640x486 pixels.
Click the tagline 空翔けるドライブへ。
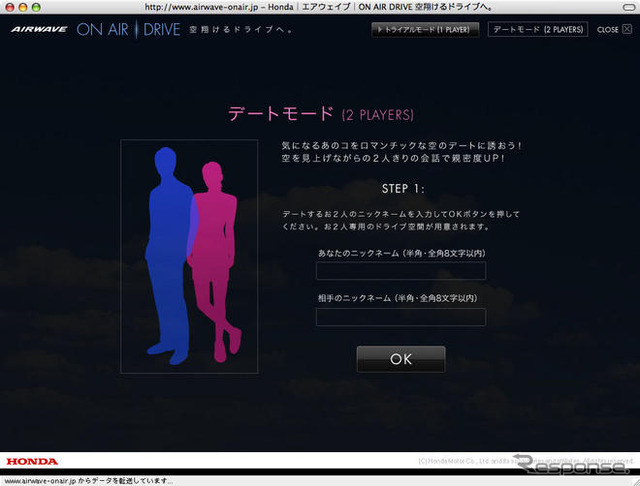[x=241, y=29]
